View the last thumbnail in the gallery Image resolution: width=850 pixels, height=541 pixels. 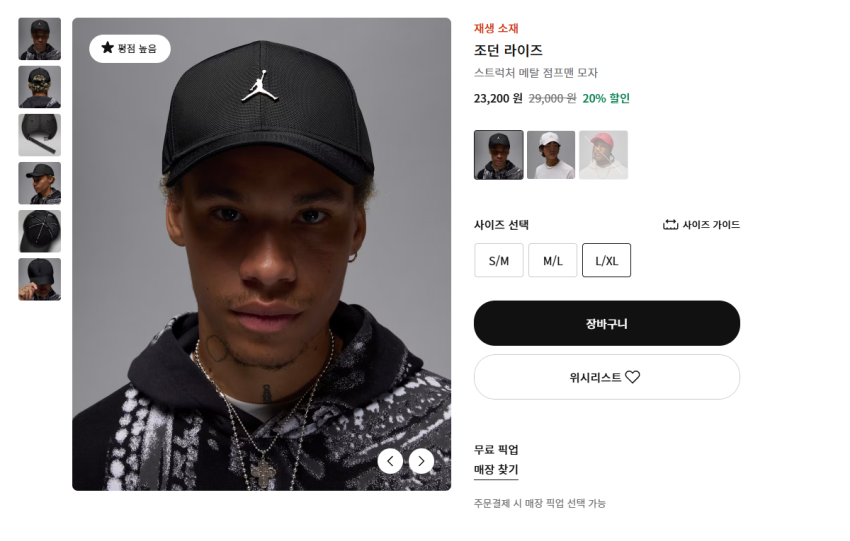40,279
